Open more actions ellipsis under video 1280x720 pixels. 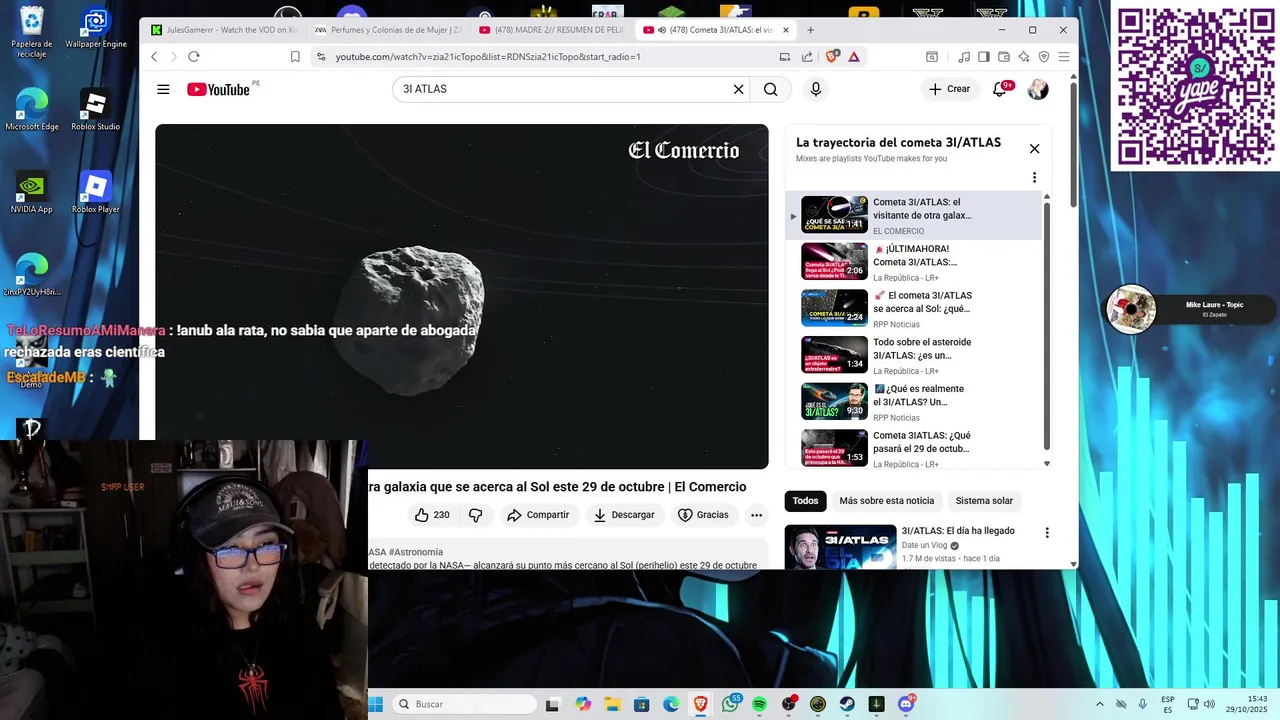pos(757,515)
